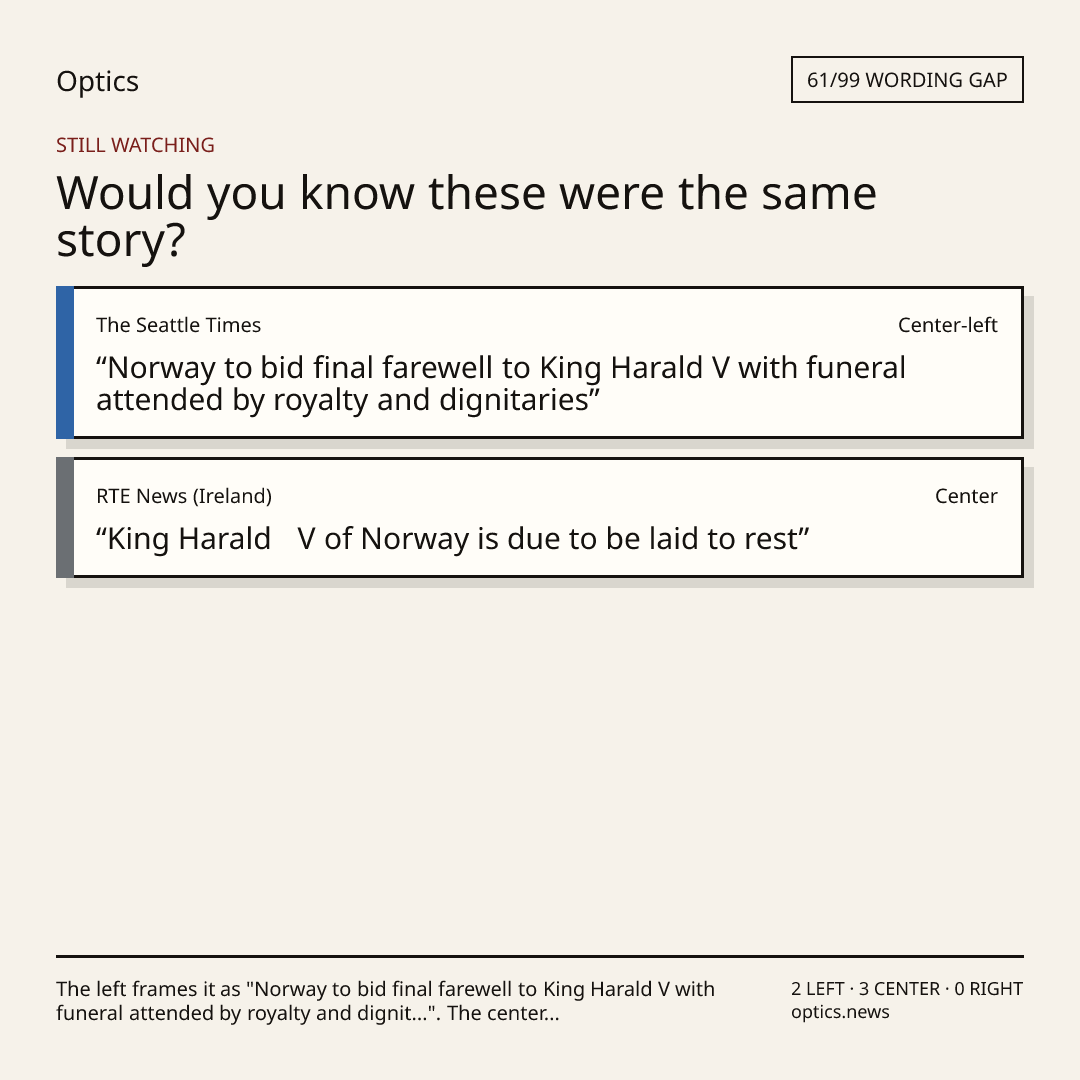Click the framing summary text at bottom
This screenshot has height=1080, width=1080.
tap(385, 1001)
